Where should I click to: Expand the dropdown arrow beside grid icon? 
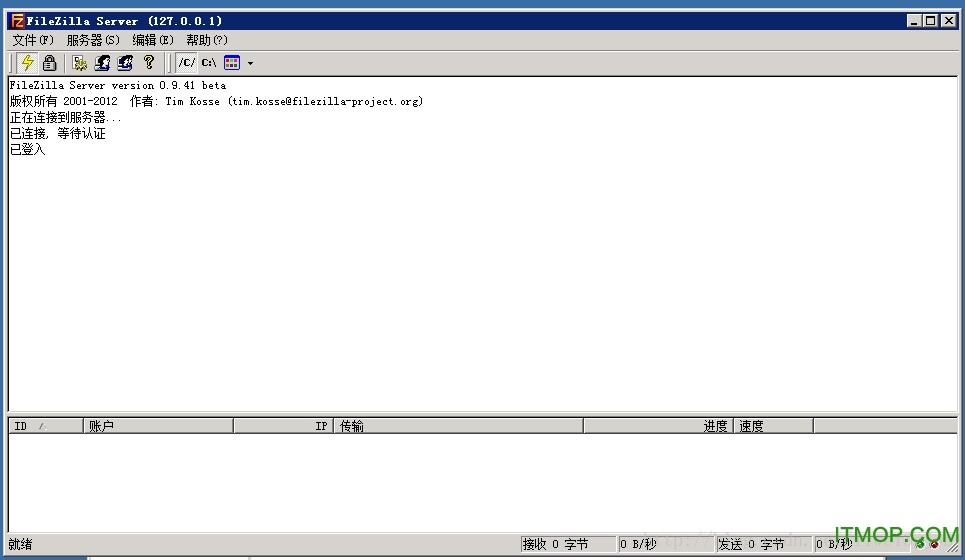coord(250,63)
